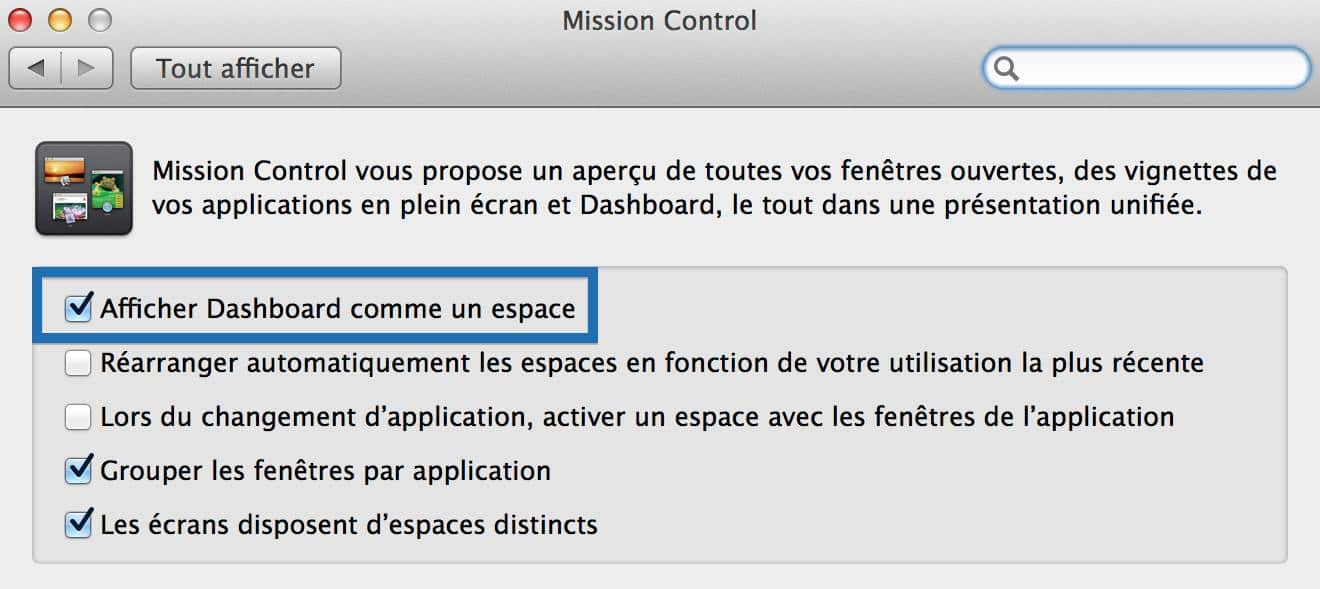Minimize window with the yellow button

60,19
